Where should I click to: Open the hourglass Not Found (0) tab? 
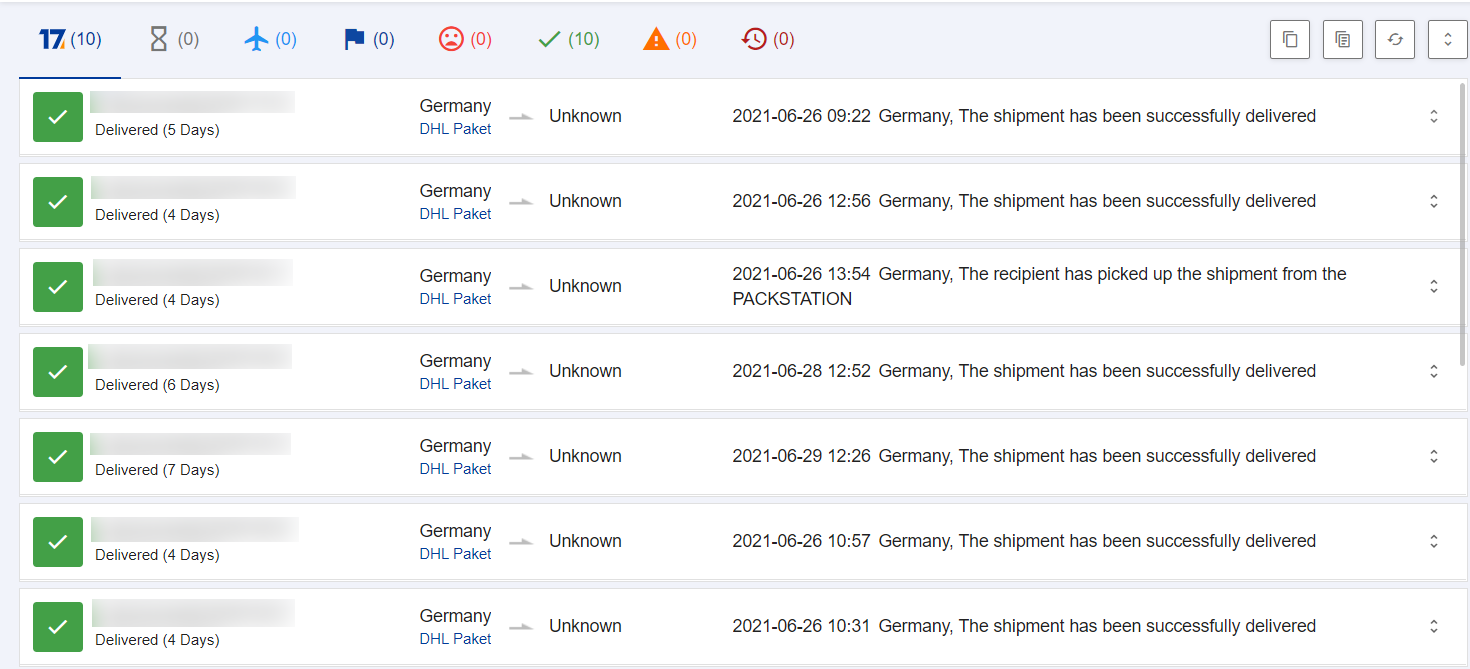point(173,40)
